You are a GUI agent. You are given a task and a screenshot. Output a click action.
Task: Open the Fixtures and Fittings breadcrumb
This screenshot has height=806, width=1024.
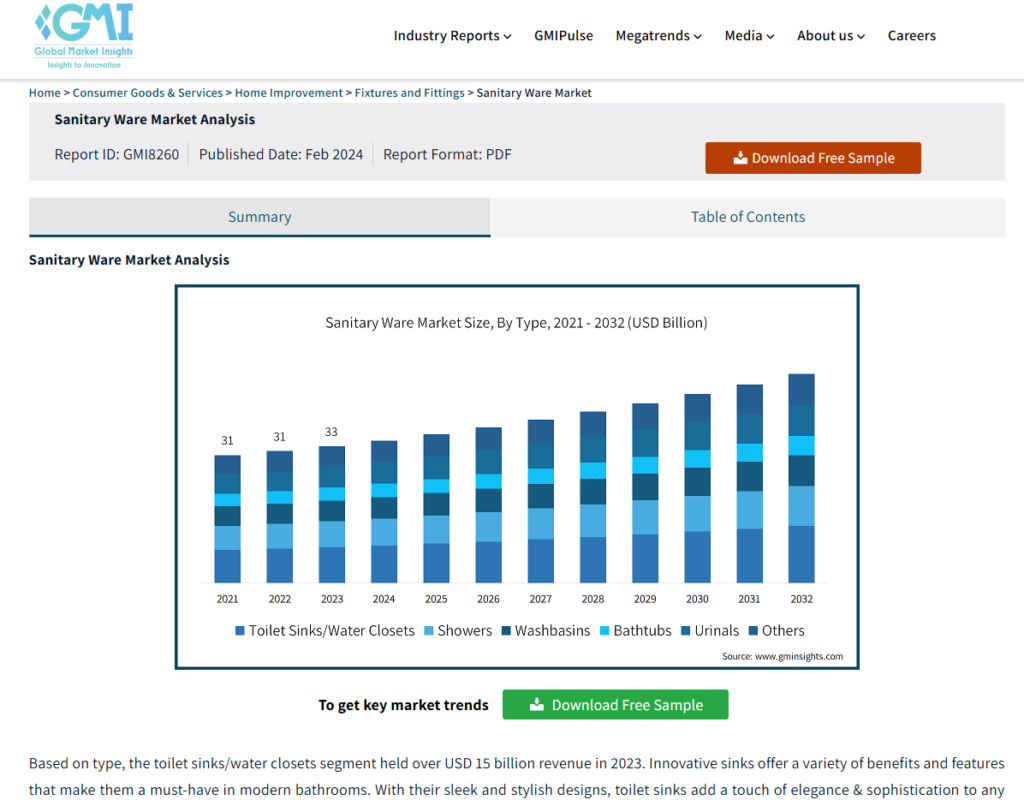coord(409,93)
